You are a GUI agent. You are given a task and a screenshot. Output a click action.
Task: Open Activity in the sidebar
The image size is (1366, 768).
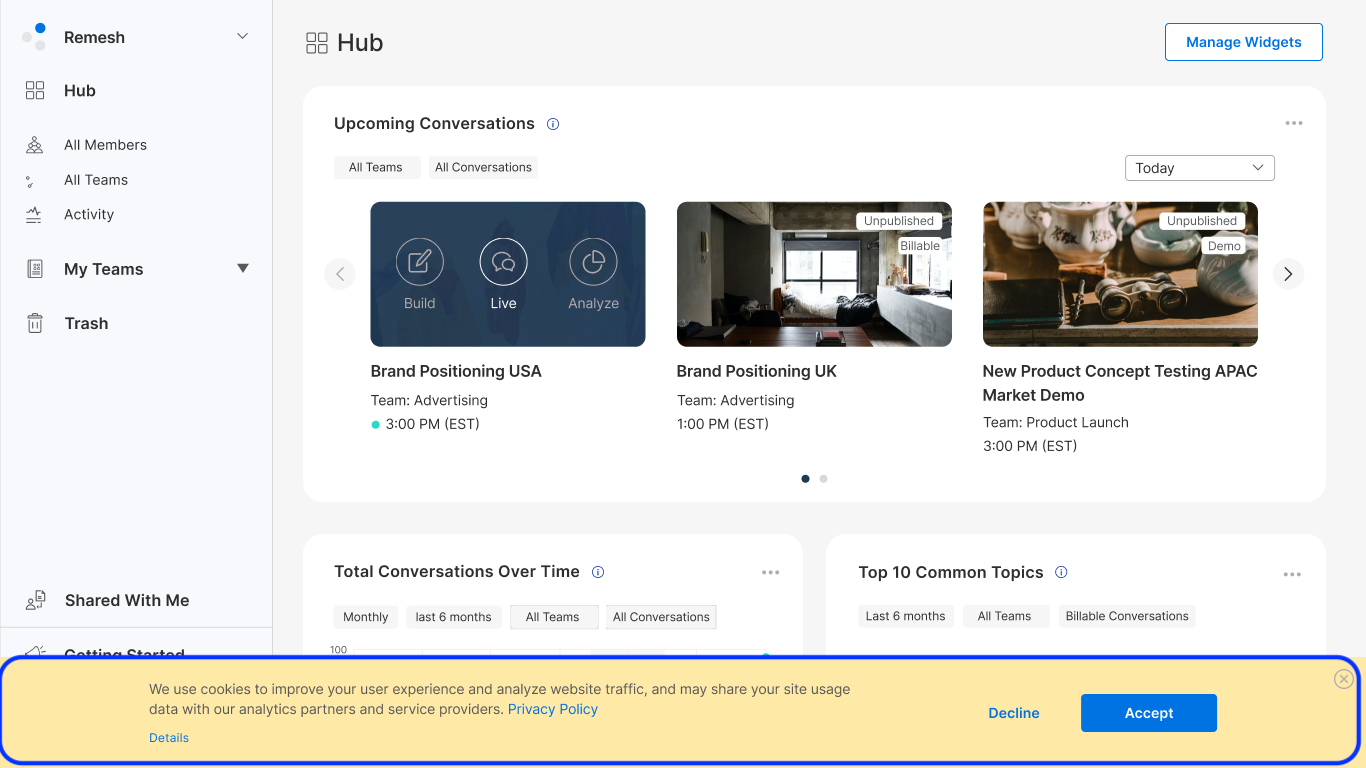89,214
